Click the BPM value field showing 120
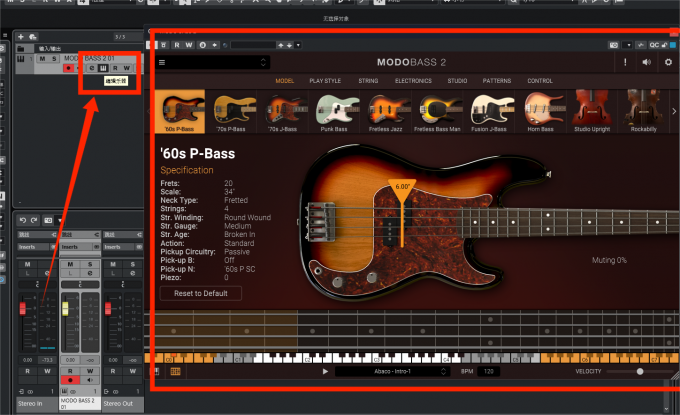The image size is (680, 415). (488, 371)
